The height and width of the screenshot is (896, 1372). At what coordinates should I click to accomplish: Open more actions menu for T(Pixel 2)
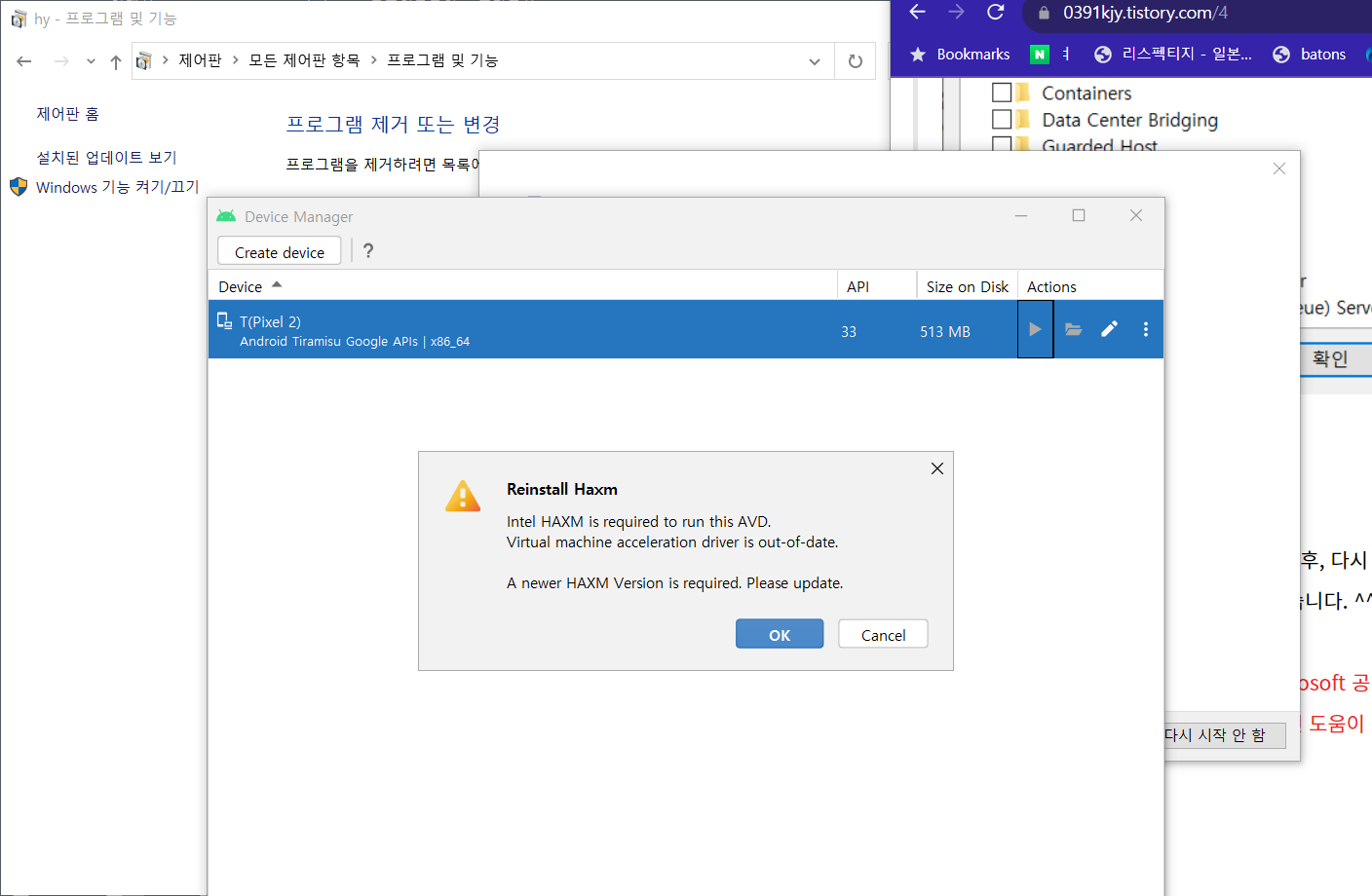(1146, 329)
